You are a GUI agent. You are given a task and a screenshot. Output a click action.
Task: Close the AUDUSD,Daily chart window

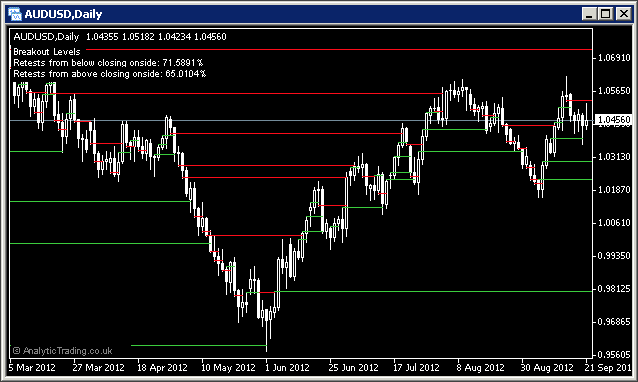pyautogui.click(x=623, y=14)
